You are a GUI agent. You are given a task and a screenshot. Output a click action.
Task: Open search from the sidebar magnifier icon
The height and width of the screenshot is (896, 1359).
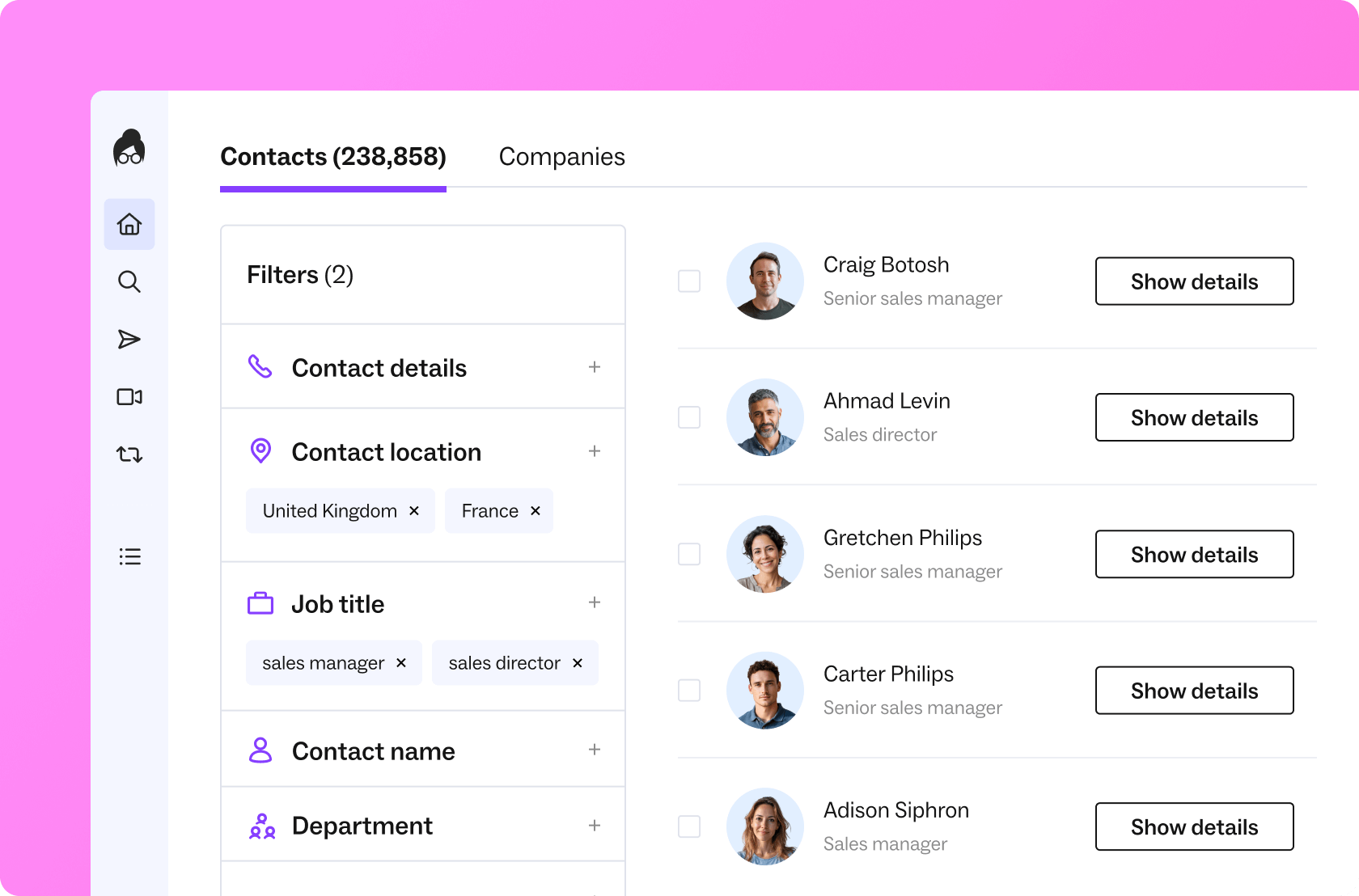click(x=129, y=281)
